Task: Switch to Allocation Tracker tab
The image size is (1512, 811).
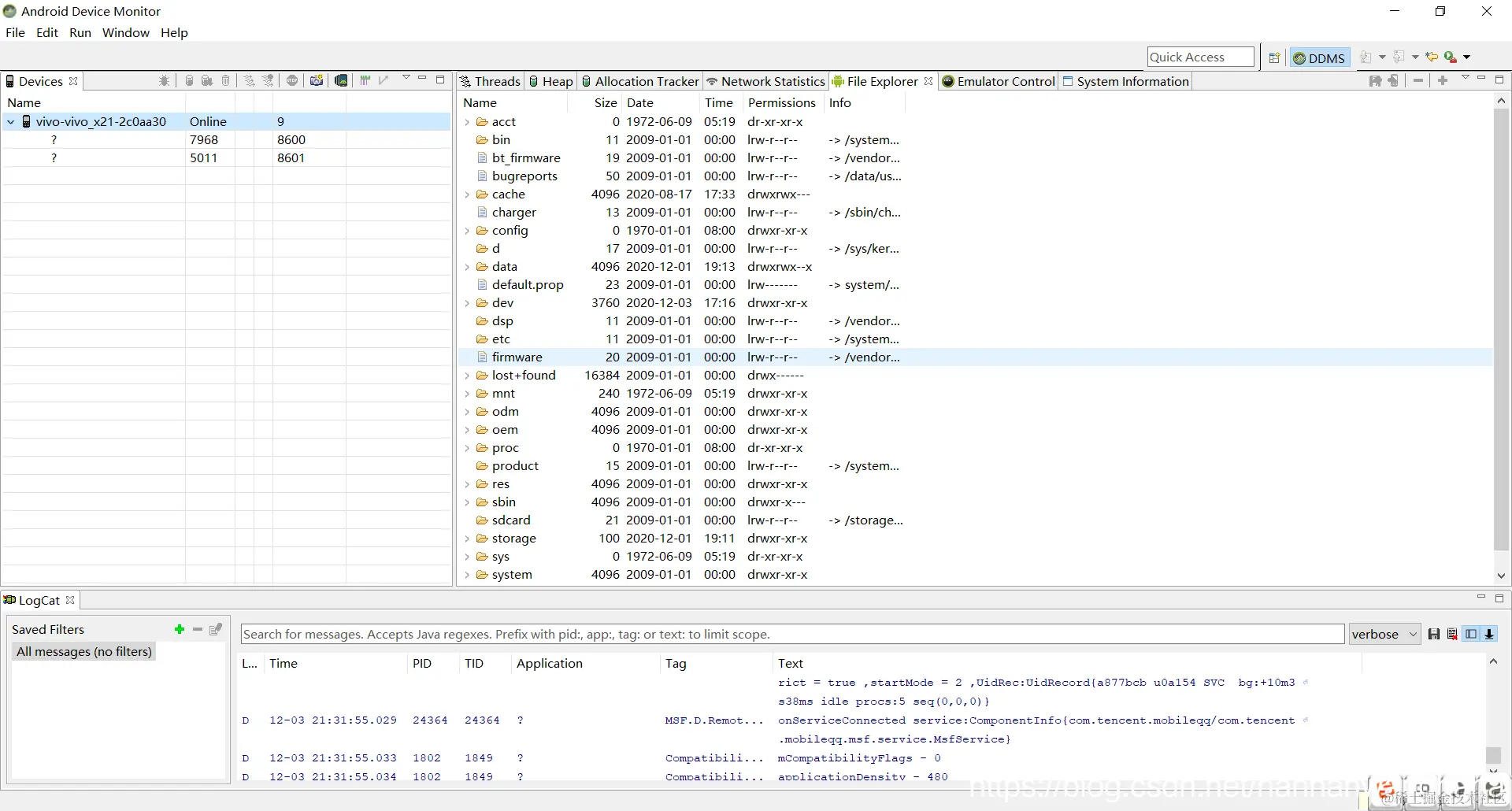Action: pyautogui.click(x=640, y=81)
